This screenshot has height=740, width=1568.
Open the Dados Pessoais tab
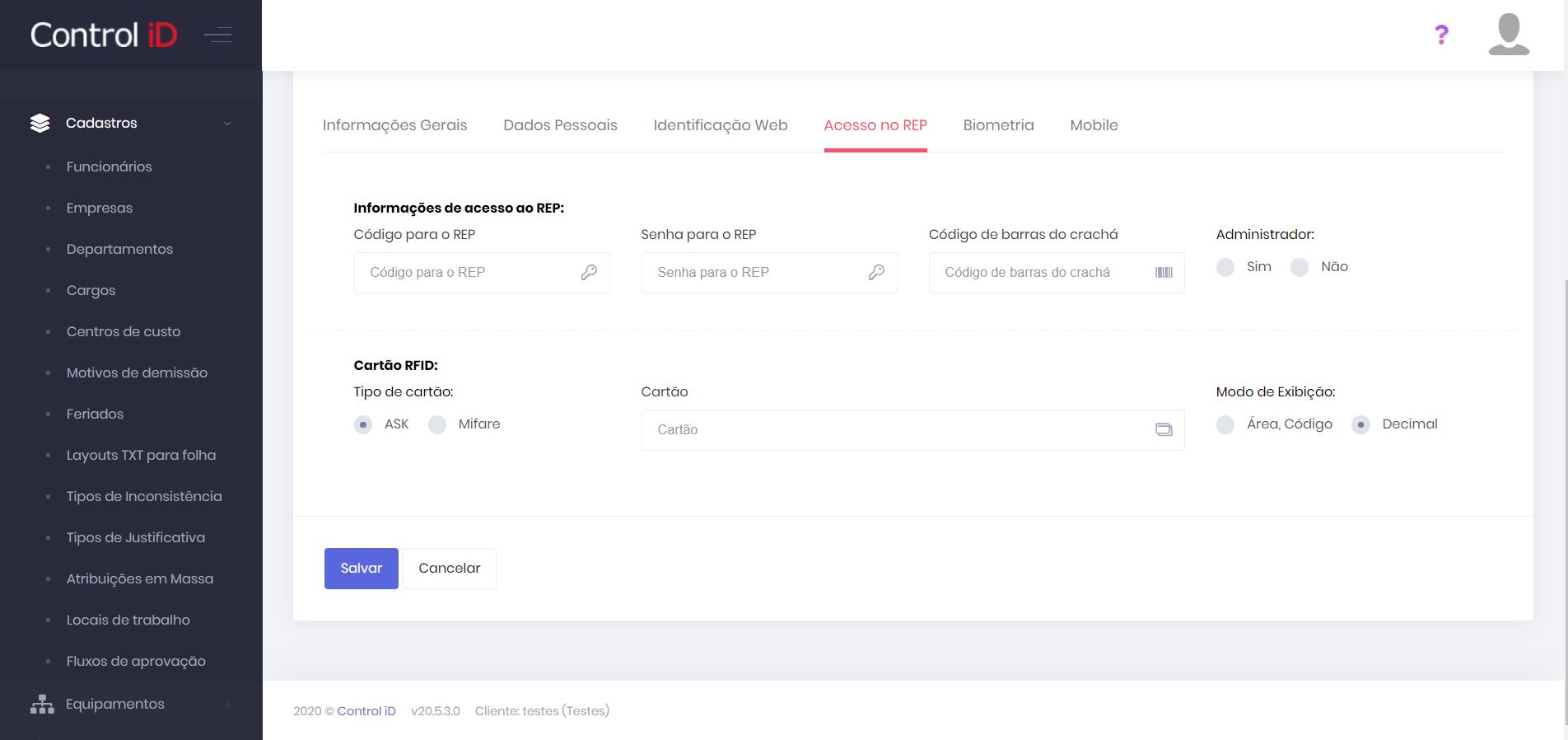coord(560,125)
